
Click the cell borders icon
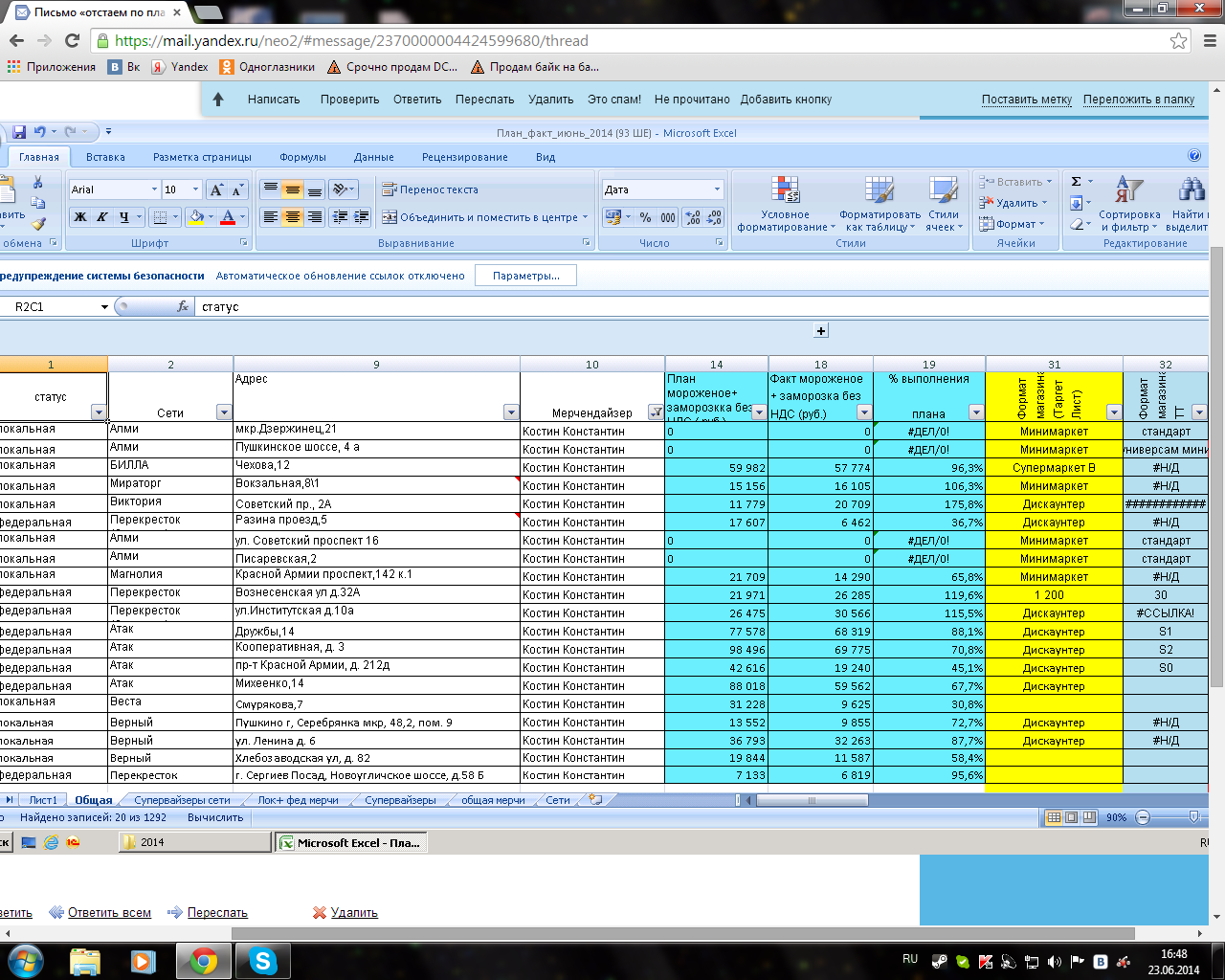point(161,217)
